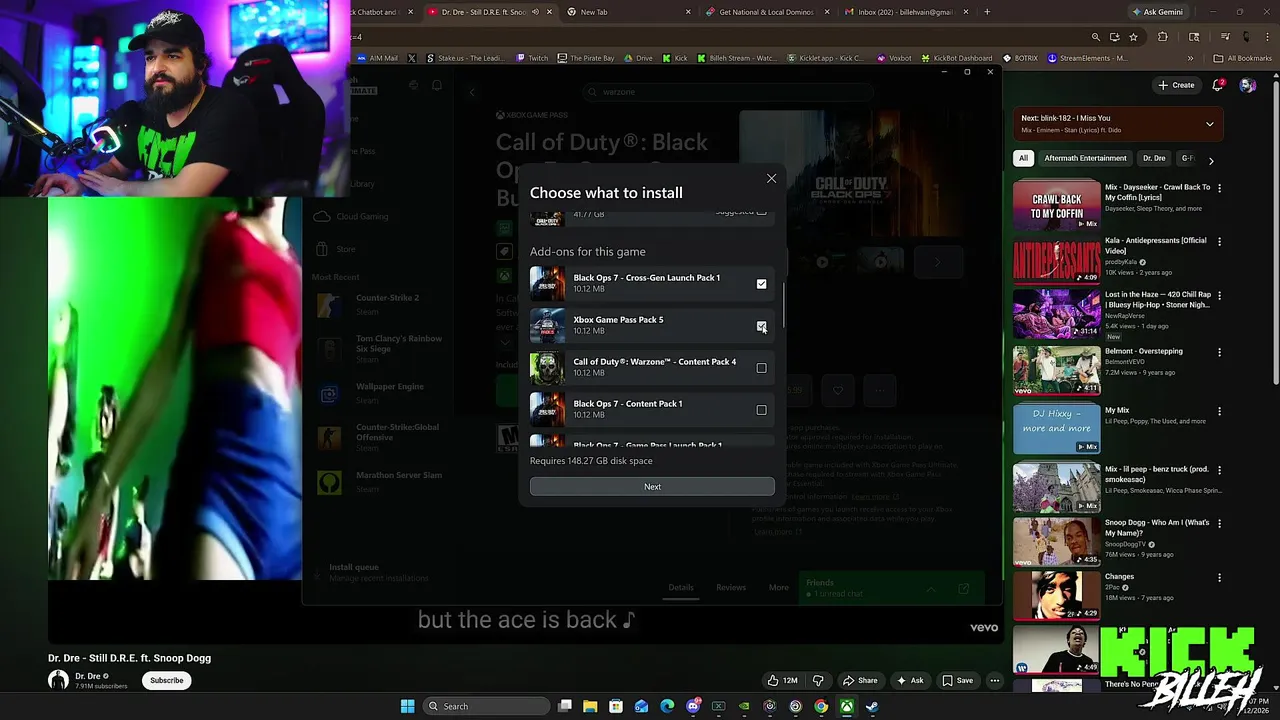
Task: Open File Explorer from the taskbar
Action: (x=590, y=706)
